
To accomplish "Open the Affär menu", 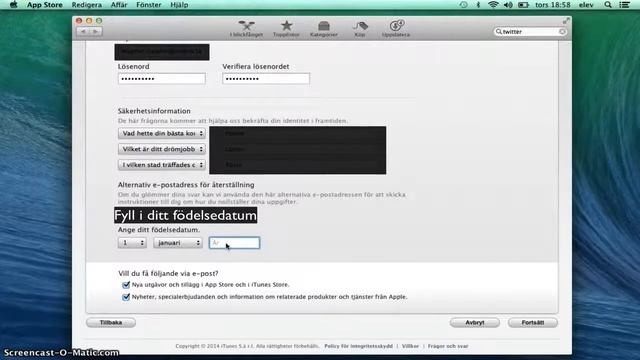I will pyautogui.click(x=119, y=5).
